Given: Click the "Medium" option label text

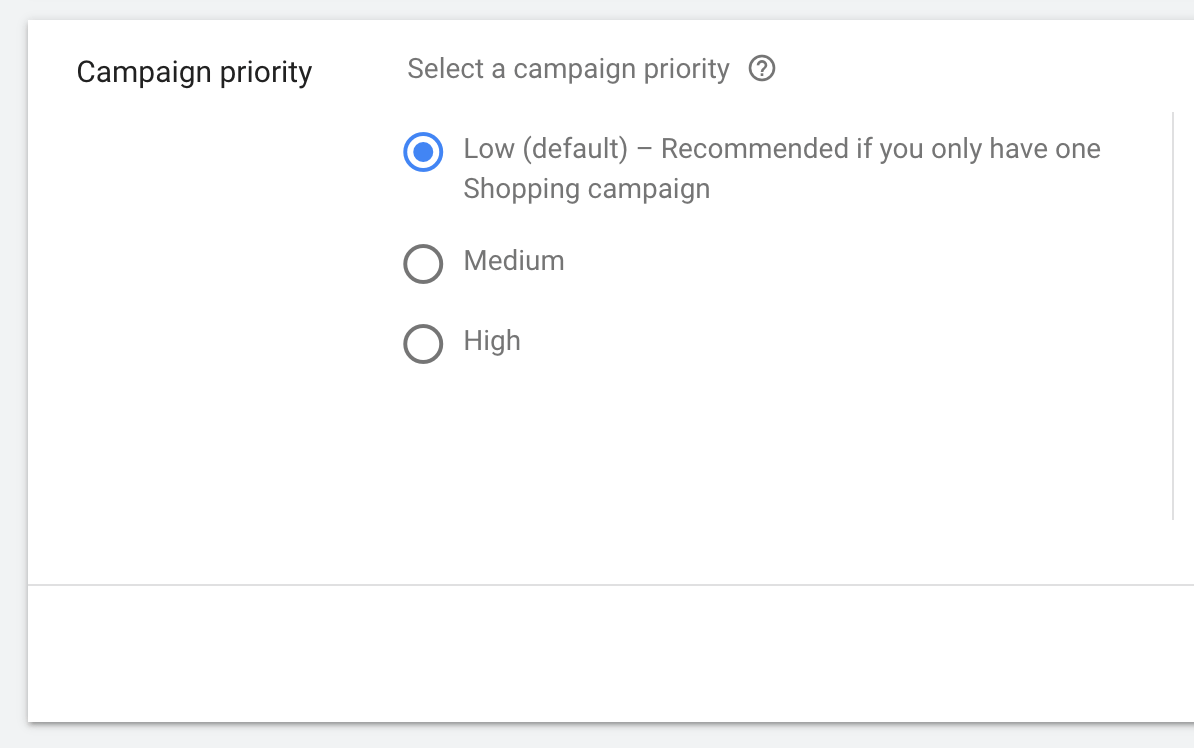Looking at the screenshot, I should (x=514, y=261).
